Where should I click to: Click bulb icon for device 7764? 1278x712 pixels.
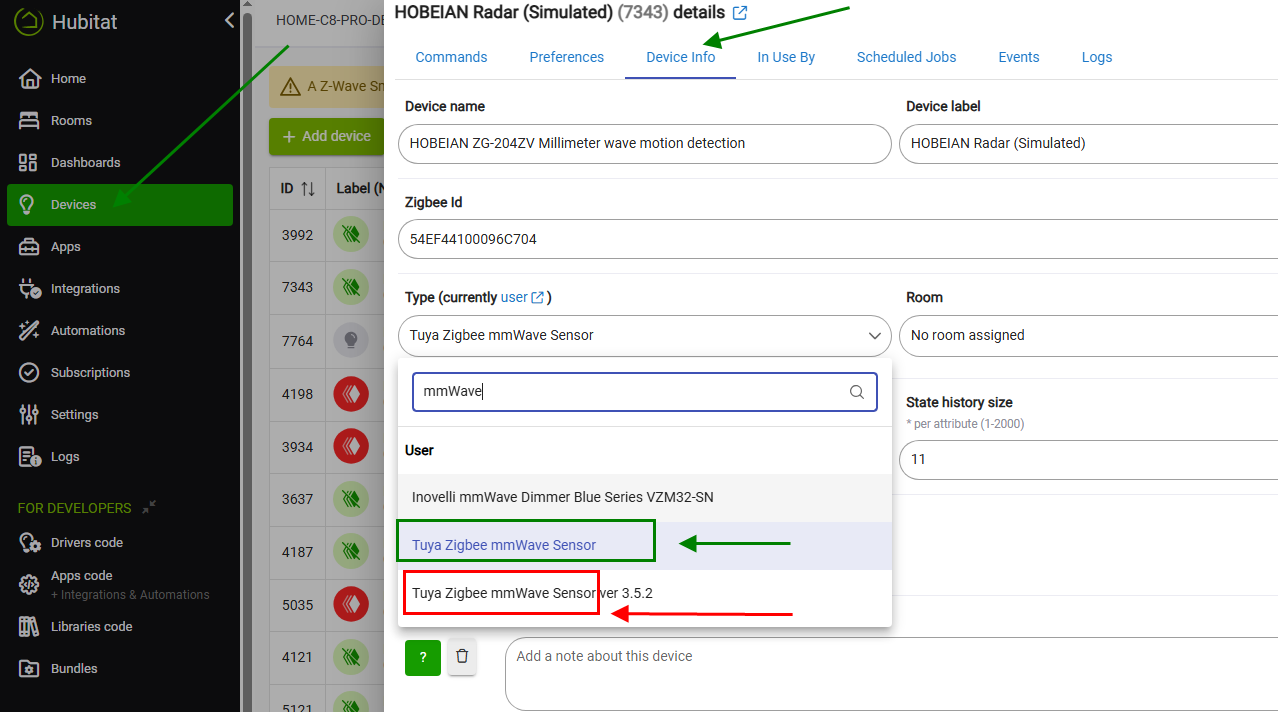(x=351, y=341)
